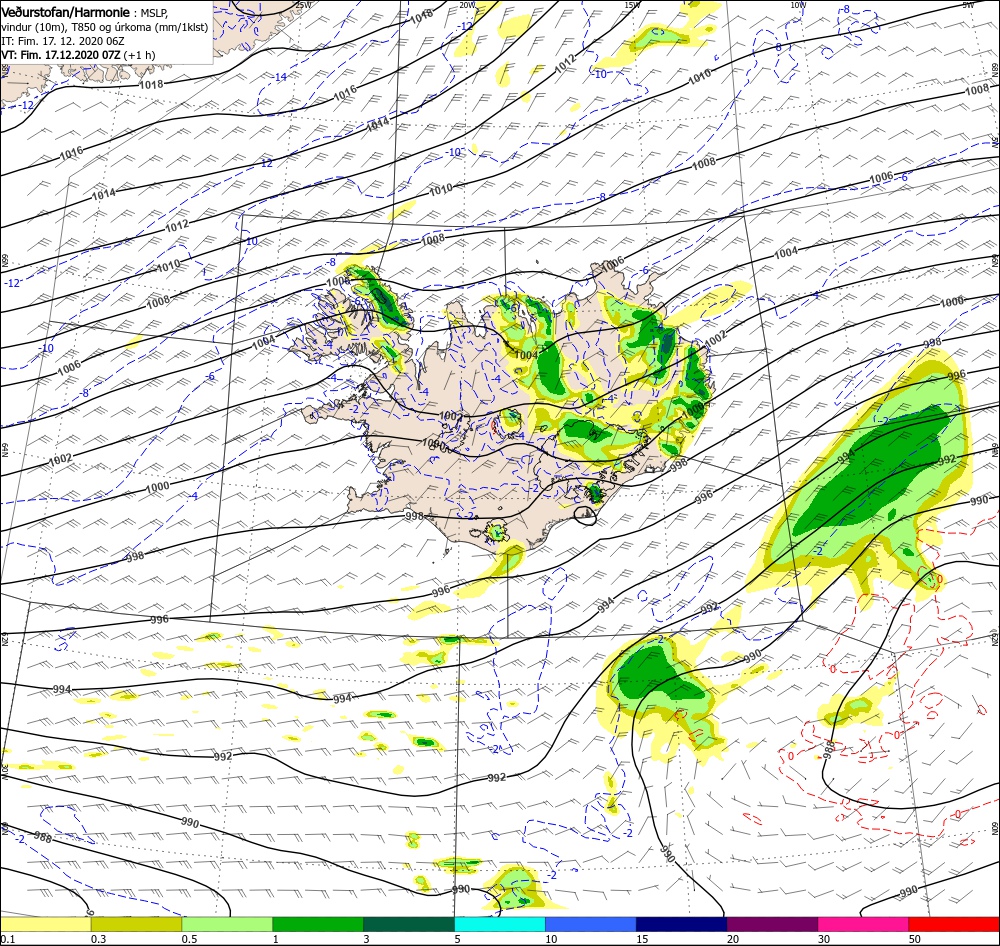Select the dark green 3 mm legend swatch
Image resolution: width=1000 pixels, height=946 pixels.
pyautogui.click(x=409, y=924)
